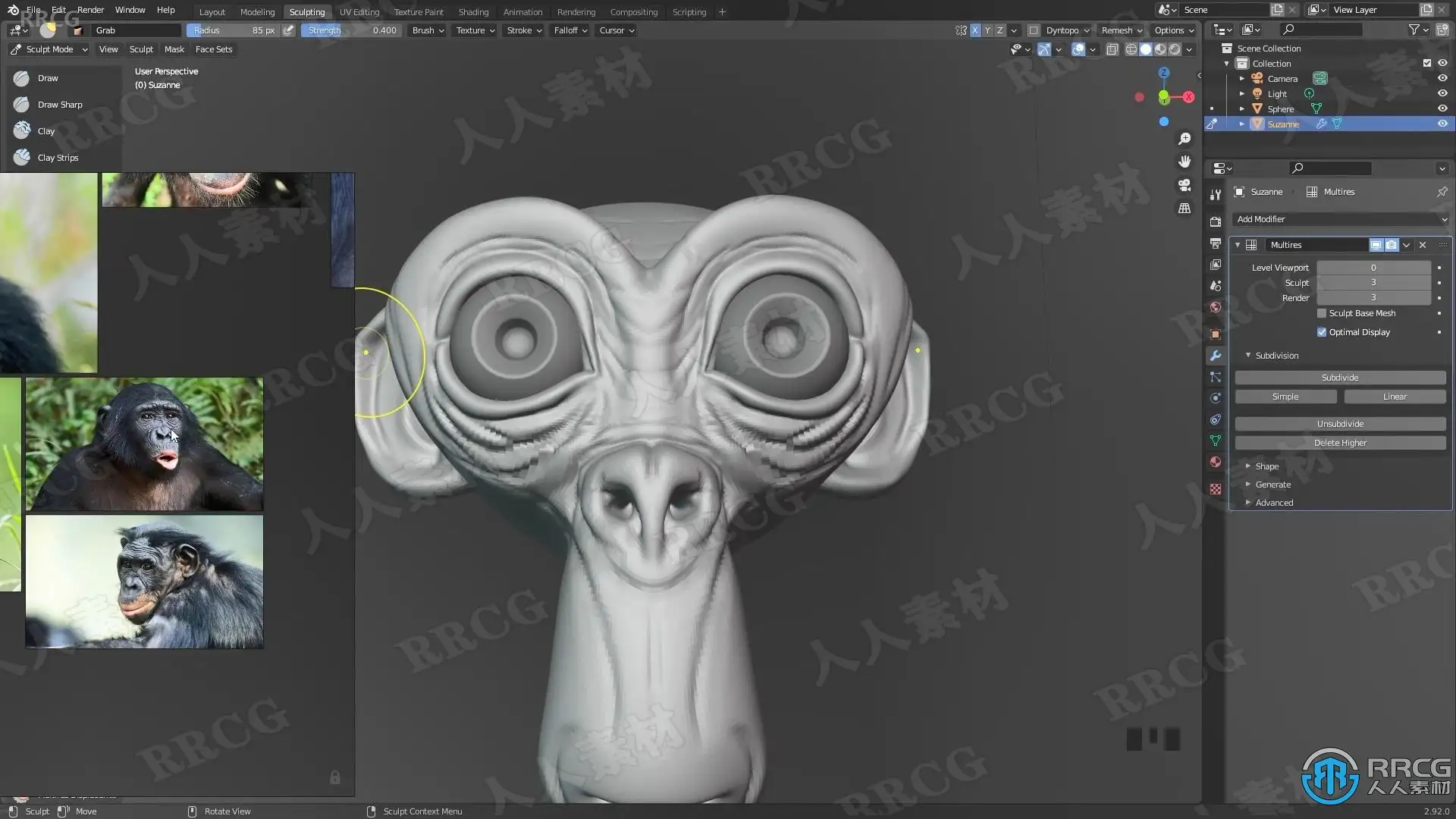Open the Modifier properties wrench tab

tap(1216, 356)
